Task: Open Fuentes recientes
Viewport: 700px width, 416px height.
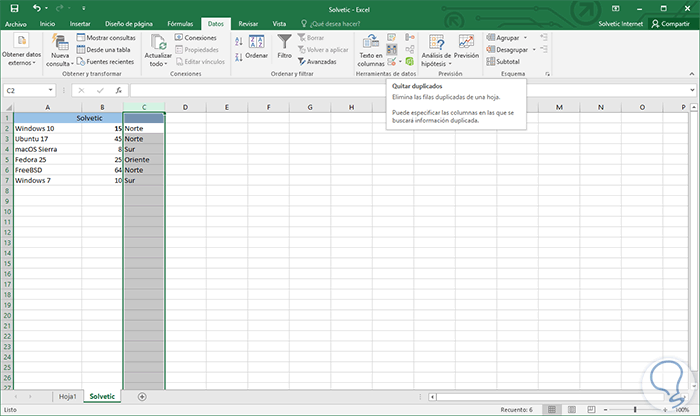Action: pyautogui.click(x=105, y=62)
